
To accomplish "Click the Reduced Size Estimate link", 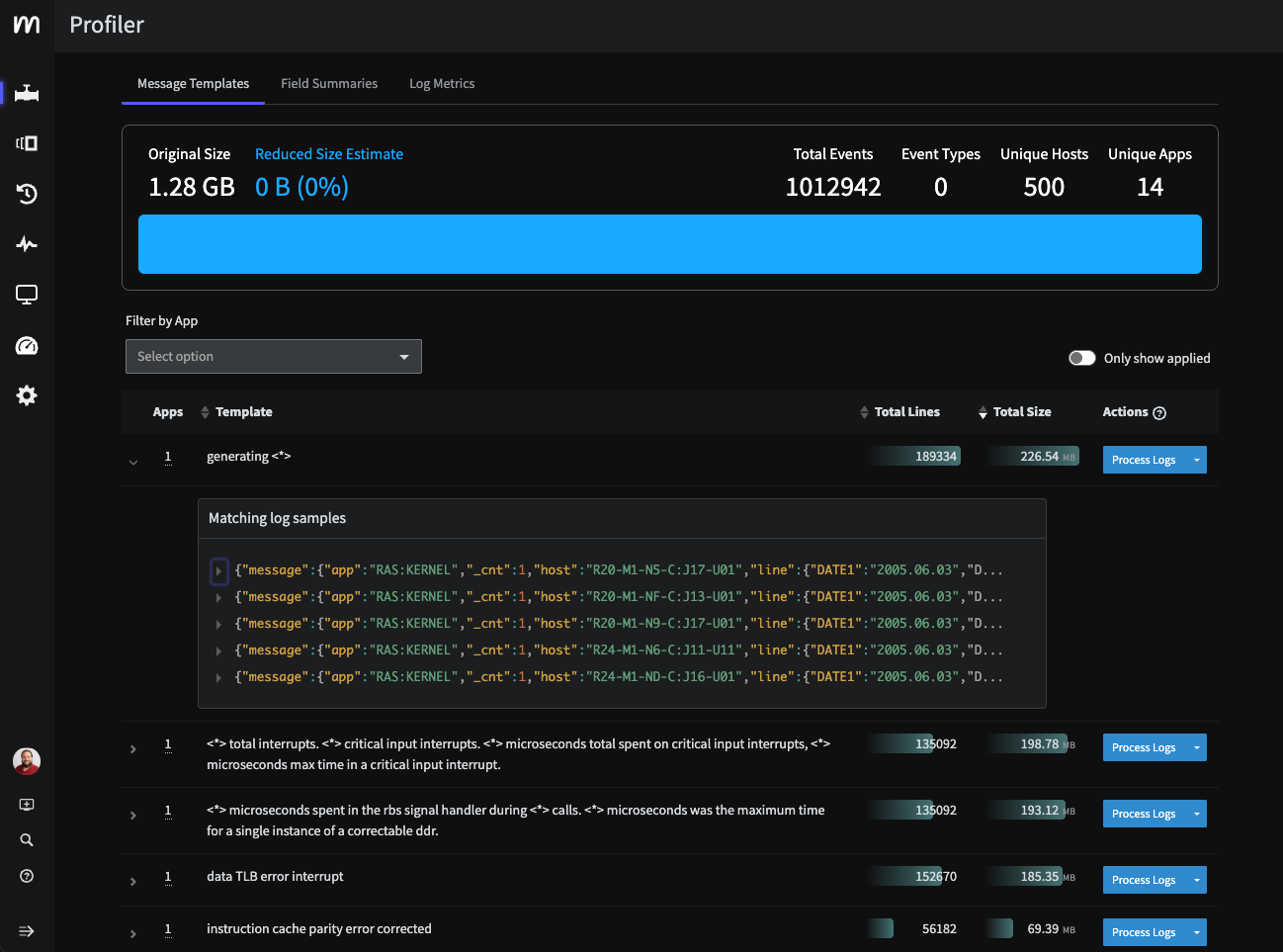I will (328, 154).
